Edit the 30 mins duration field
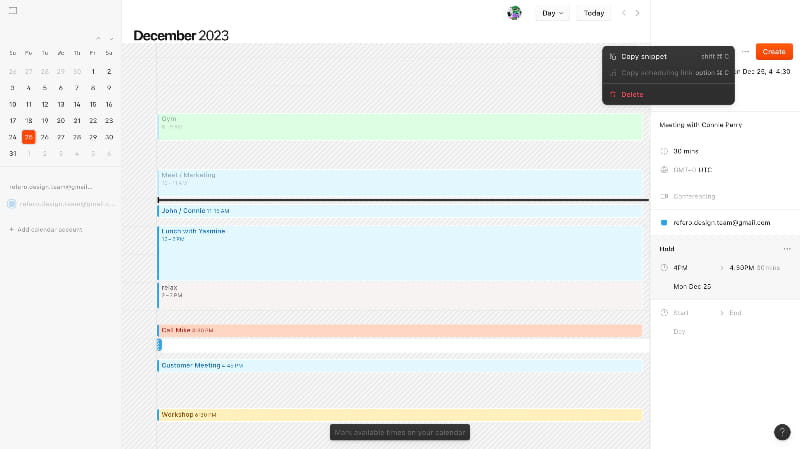Image resolution: width=800 pixels, height=449 pixels. [x=686, y=152]
